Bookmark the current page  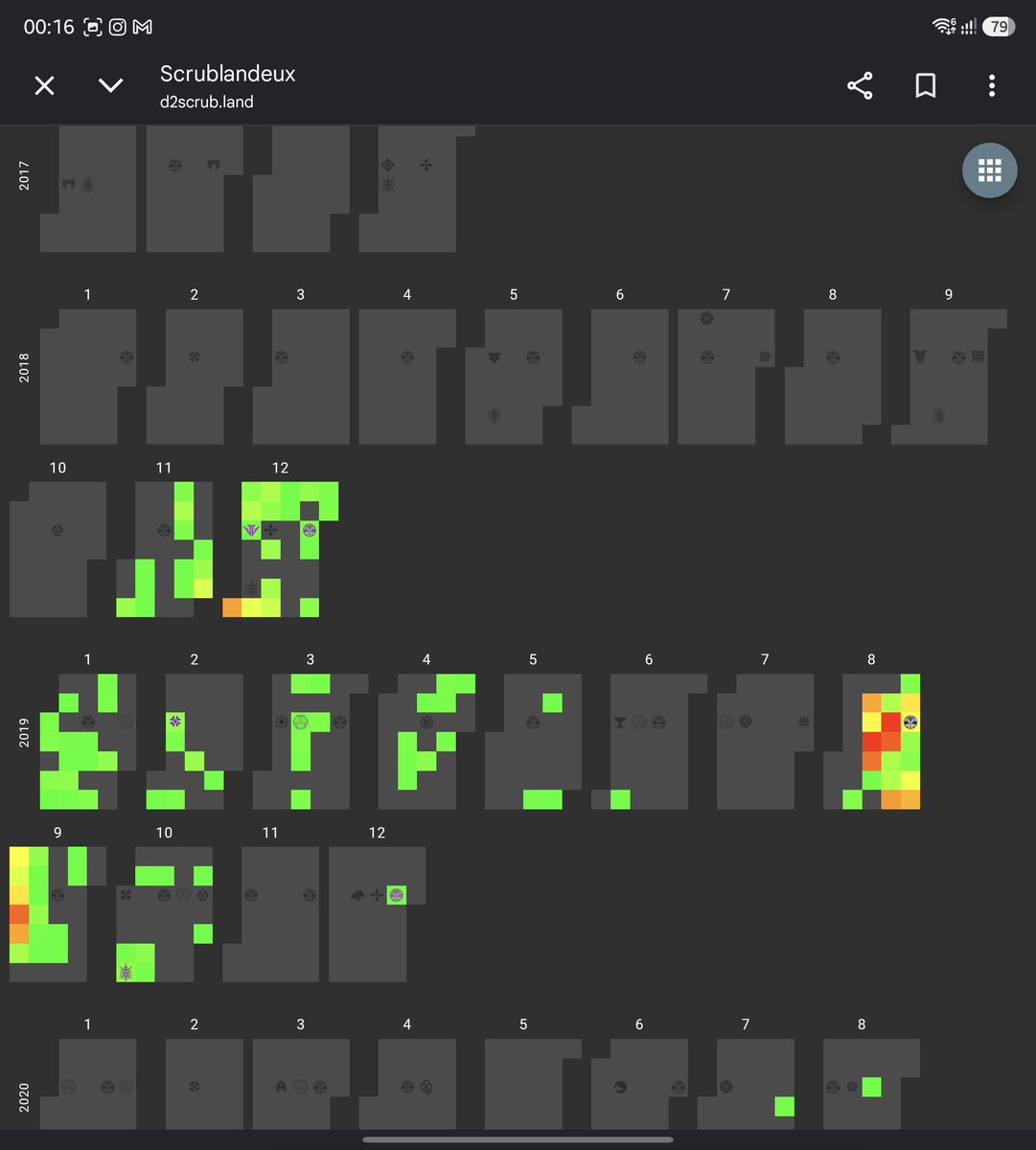(925, 86)
